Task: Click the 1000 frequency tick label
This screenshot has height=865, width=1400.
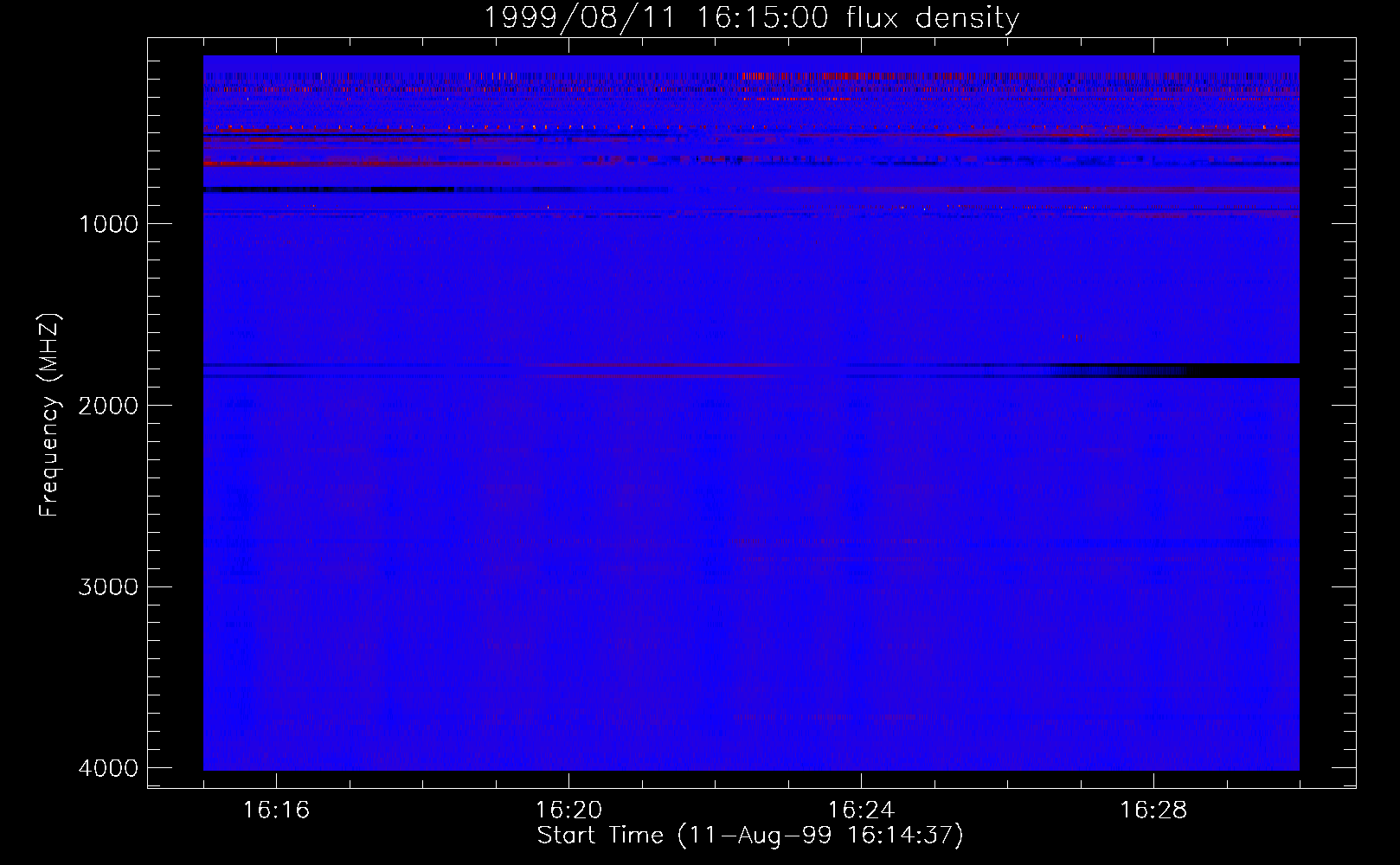Action: [x=108, y=224]
